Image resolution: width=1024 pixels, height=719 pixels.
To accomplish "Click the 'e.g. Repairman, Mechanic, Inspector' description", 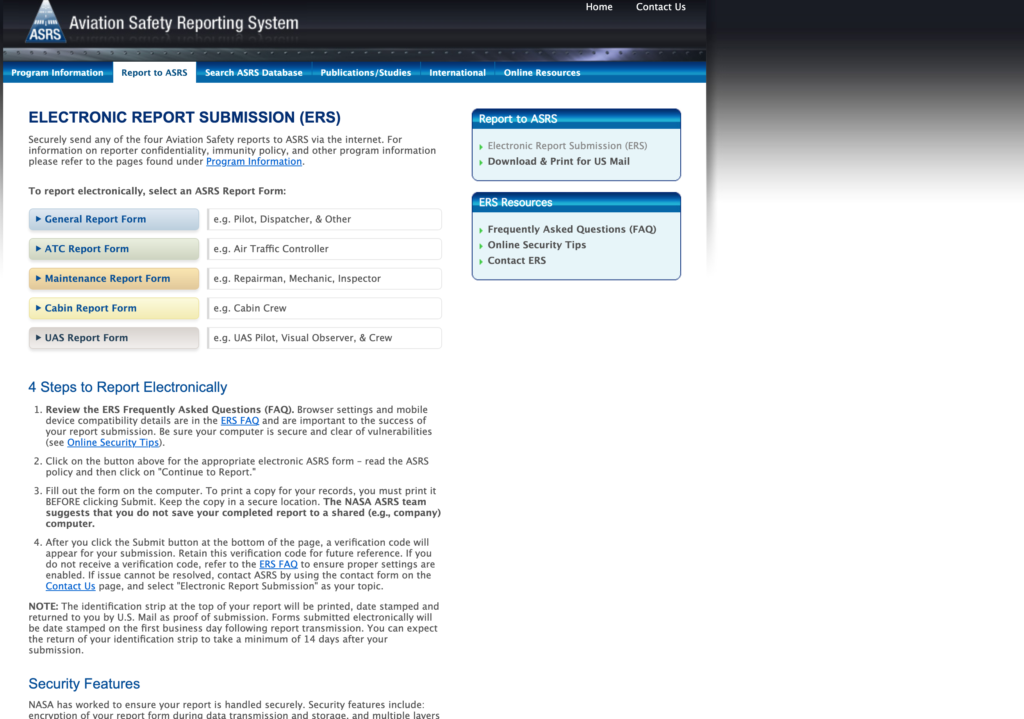I will click(x=325, y=279).
